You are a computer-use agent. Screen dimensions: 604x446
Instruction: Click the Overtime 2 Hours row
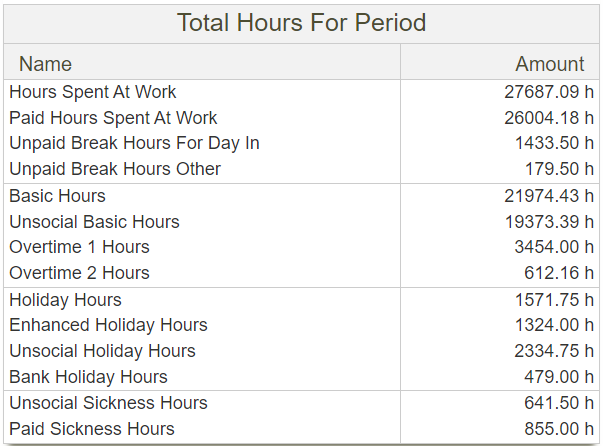(x=79, y=273)
